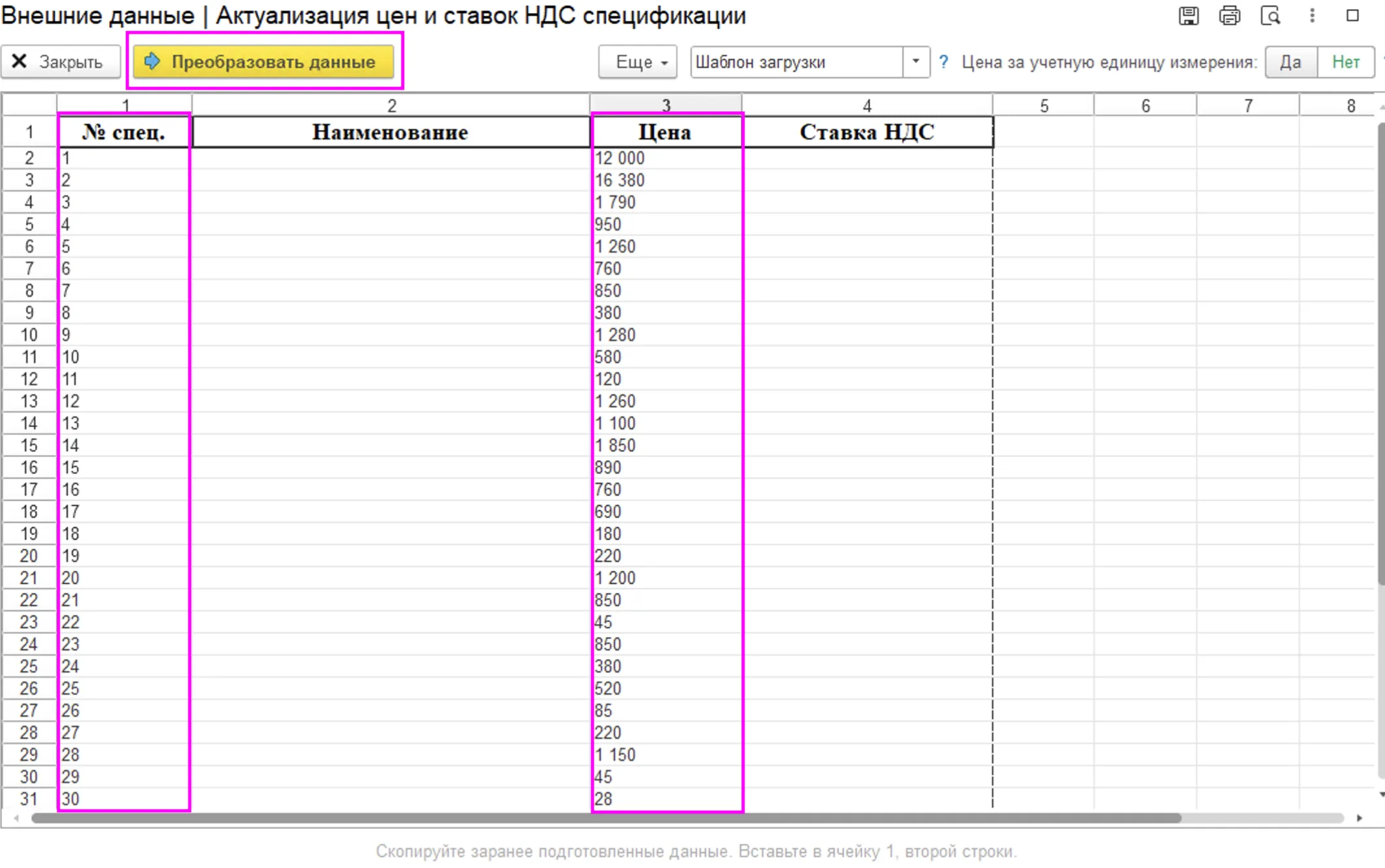Click the price cell 28
This screenshot has width=1385, height=868.
[666, 798]
